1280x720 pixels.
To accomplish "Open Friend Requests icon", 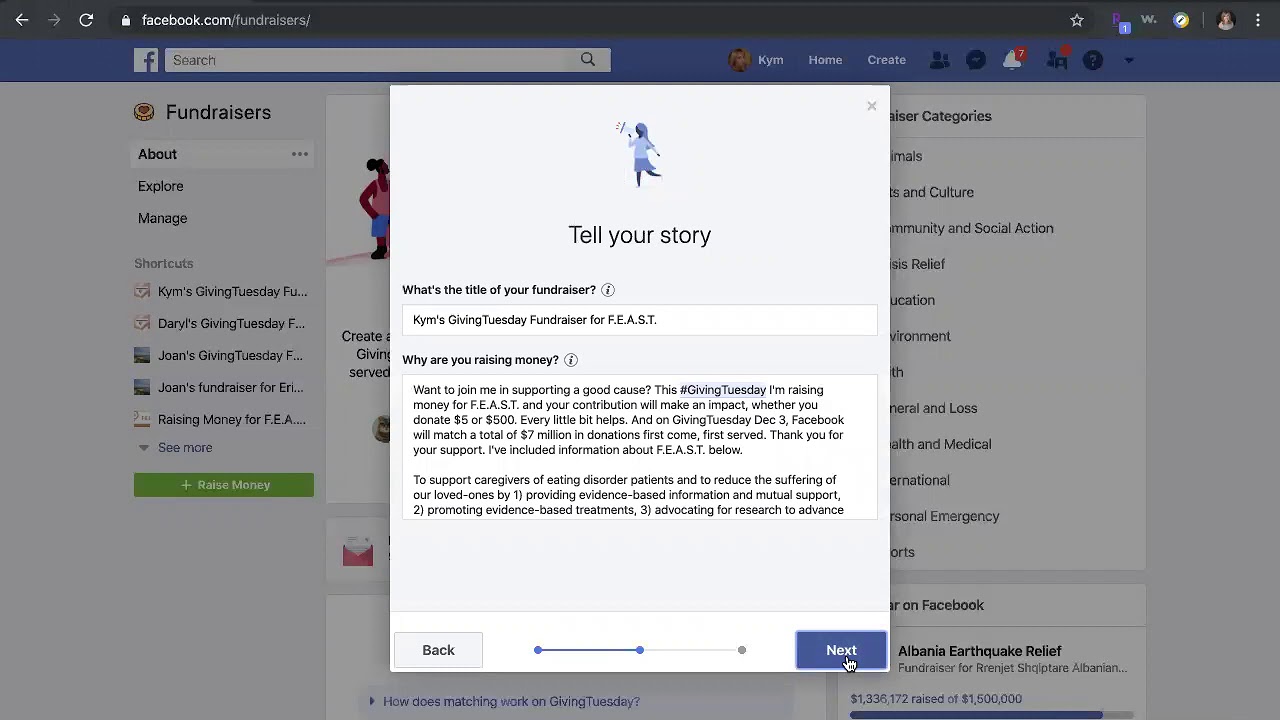I will (x=939, y=60).
